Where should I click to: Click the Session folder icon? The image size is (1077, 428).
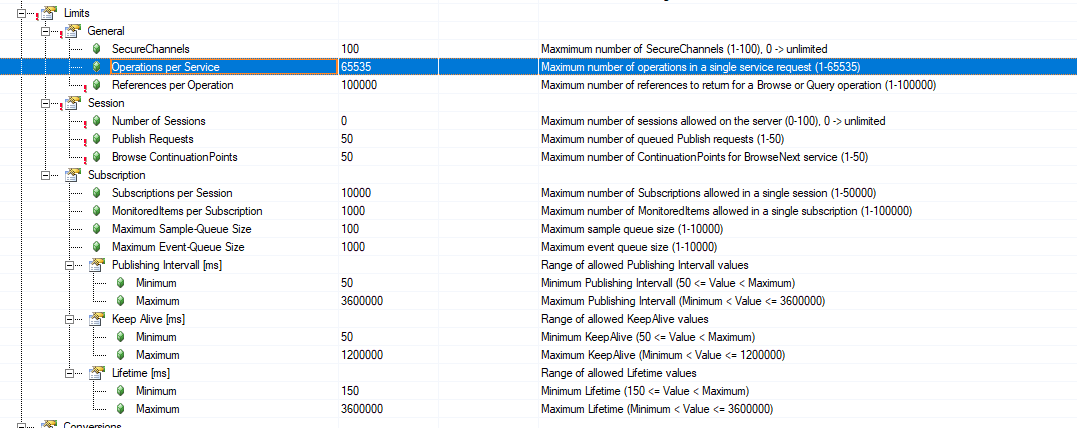pyautogui.click(x=73, y=103)
